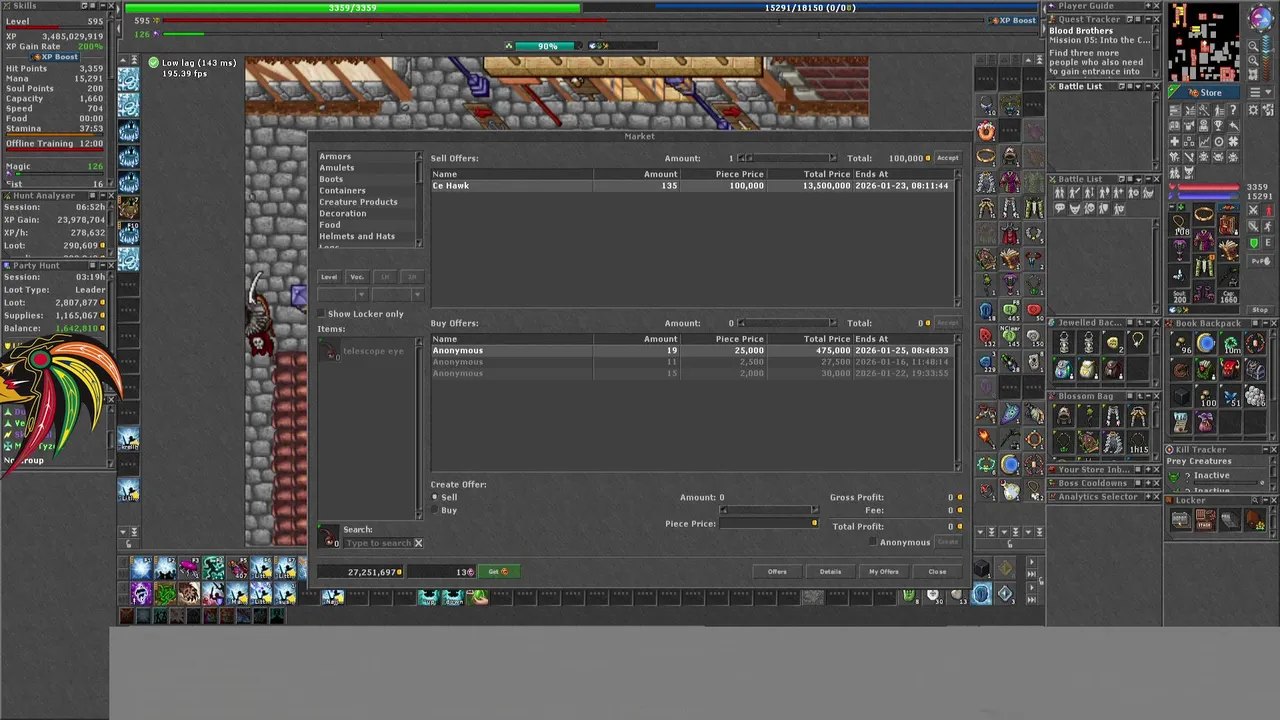Select the green shield secure mode icon

(1254, 243)
